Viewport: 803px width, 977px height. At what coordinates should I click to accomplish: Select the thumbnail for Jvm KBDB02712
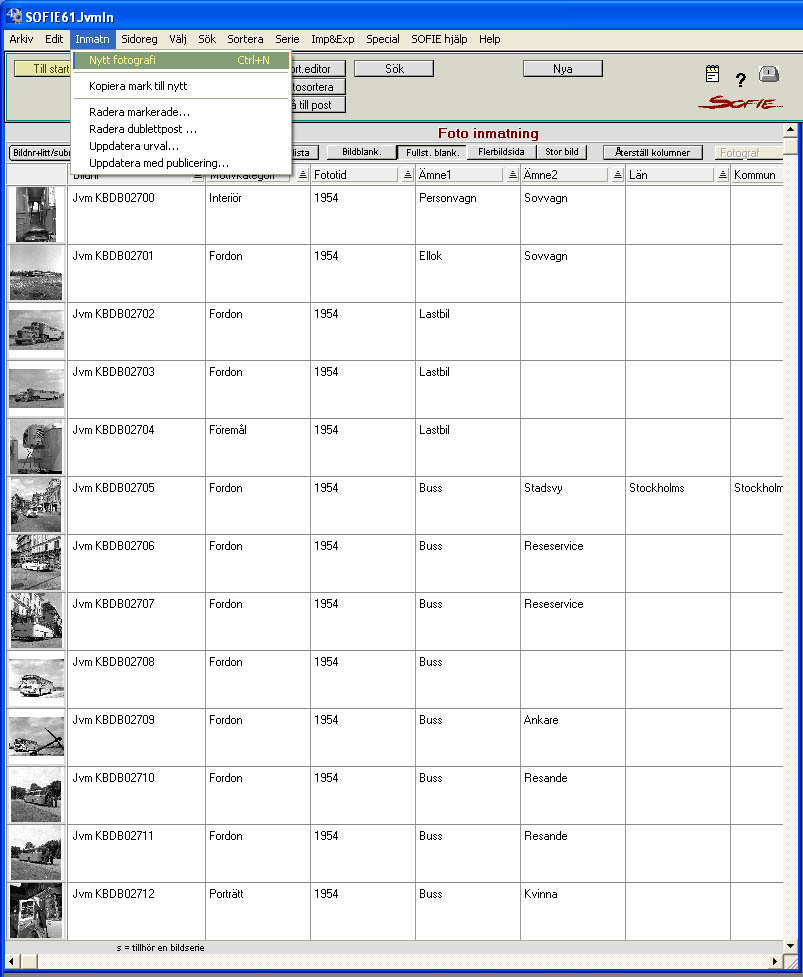coord(36,911)
